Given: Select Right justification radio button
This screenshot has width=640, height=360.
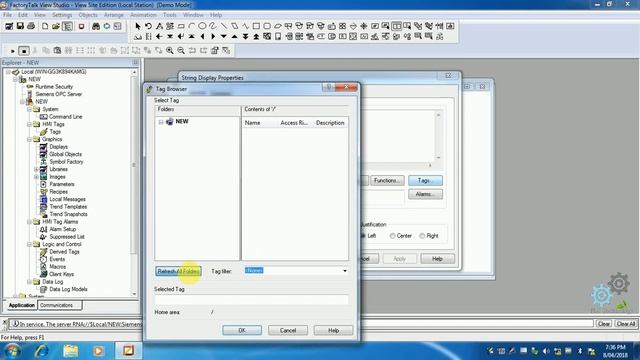Looking at the screenshot, I should tap(422, 236).
